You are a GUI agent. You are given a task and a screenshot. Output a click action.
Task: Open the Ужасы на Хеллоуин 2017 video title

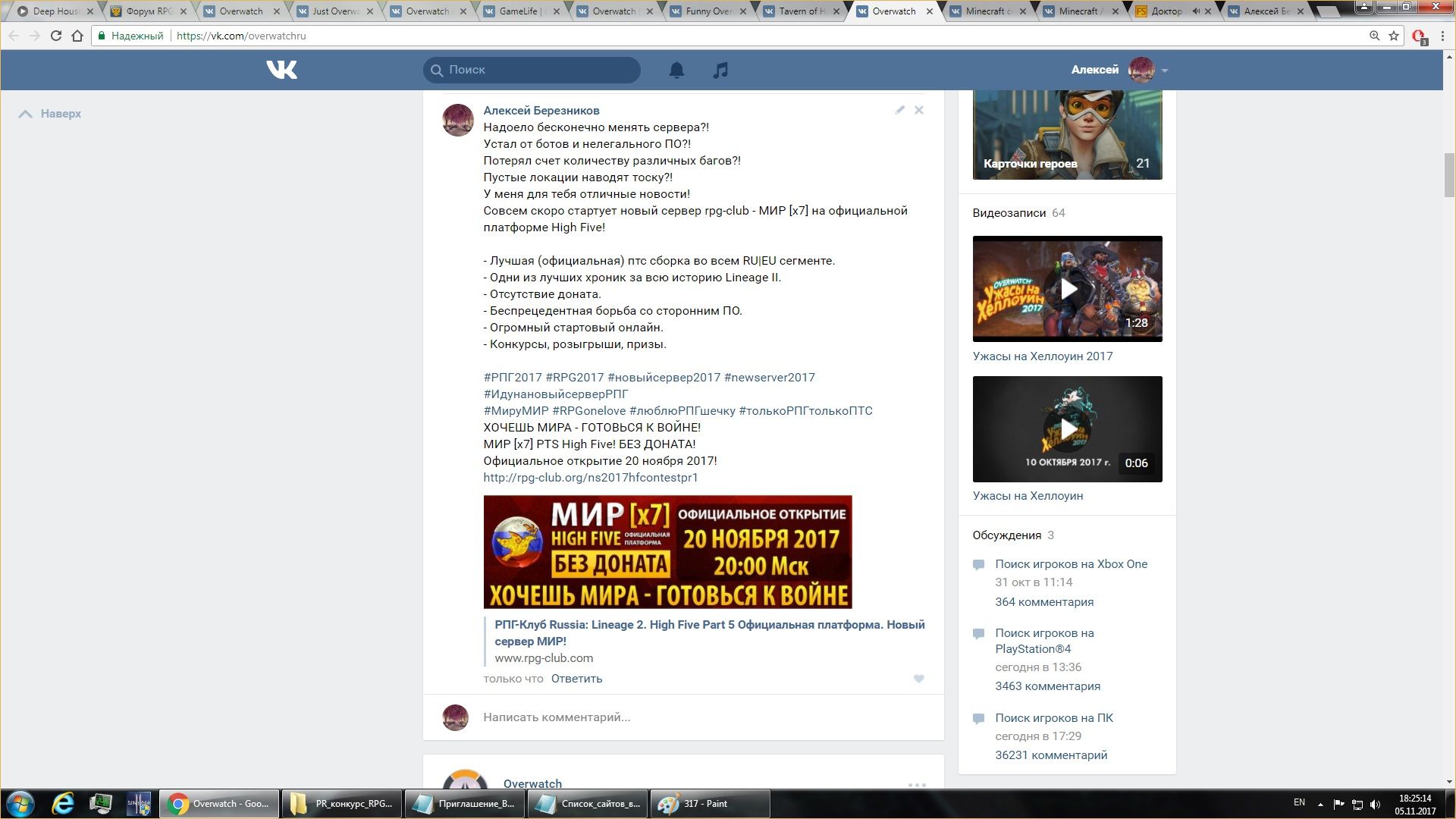pyautogui.click(x=1043, y=356)
